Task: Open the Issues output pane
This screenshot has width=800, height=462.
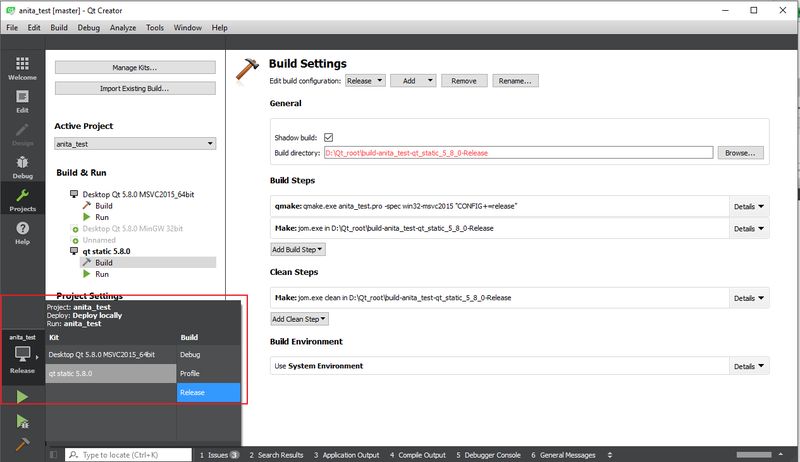Action: click(x=218, y=455)
